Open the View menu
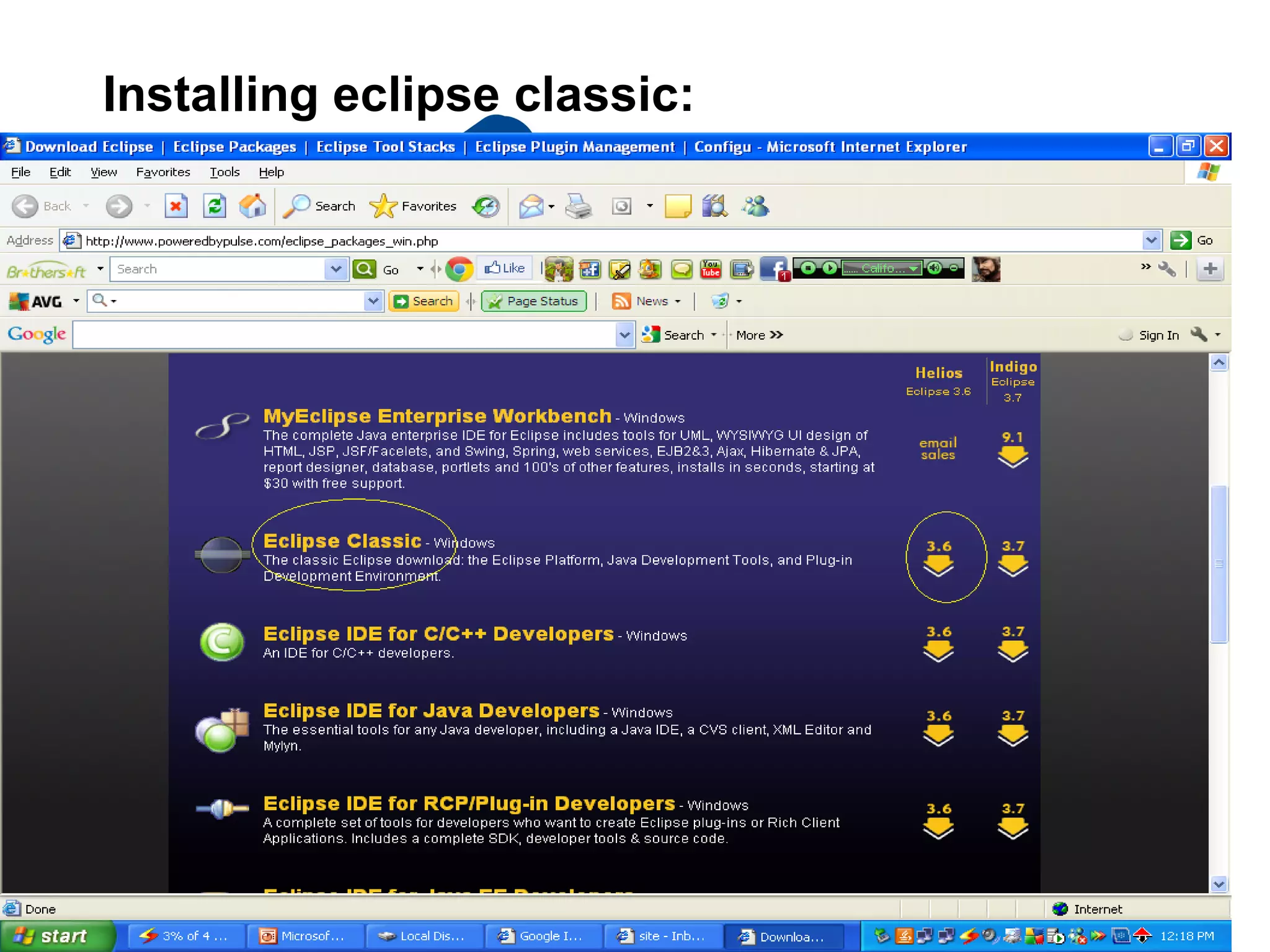 tap(104, 172)
